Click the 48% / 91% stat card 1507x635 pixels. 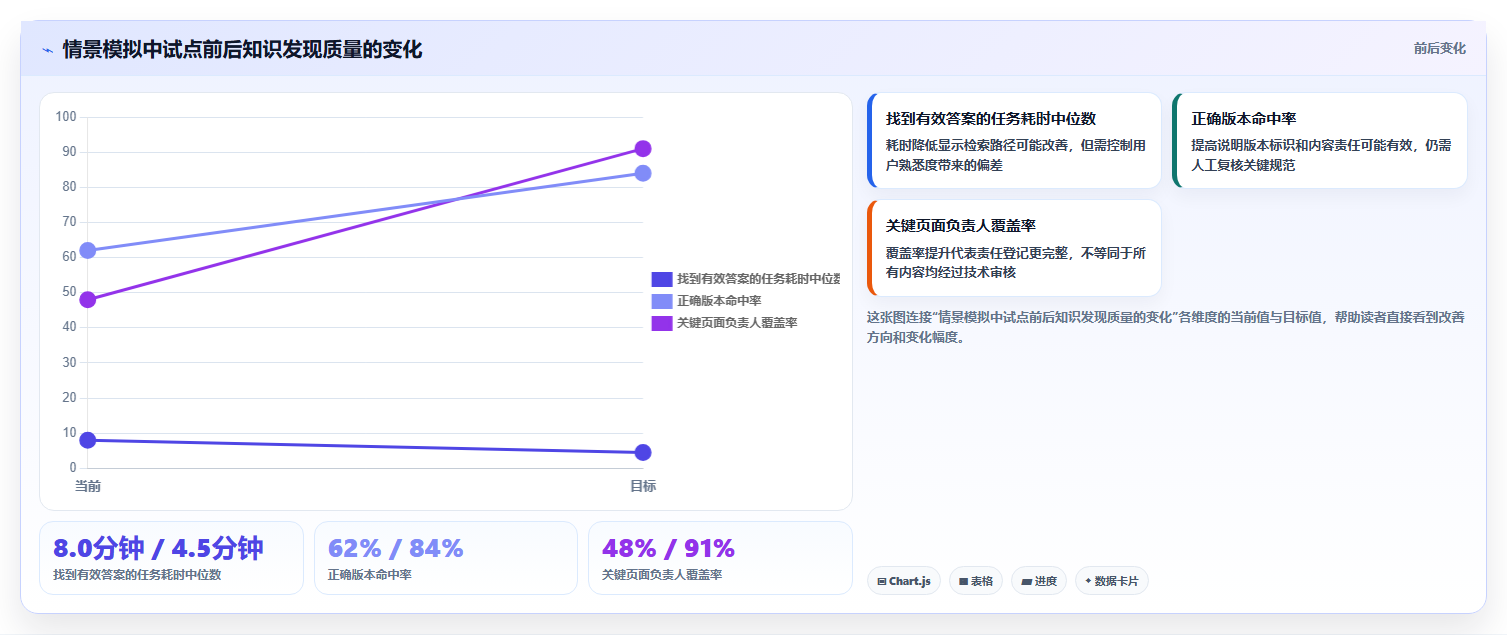(x=720, y=558)
